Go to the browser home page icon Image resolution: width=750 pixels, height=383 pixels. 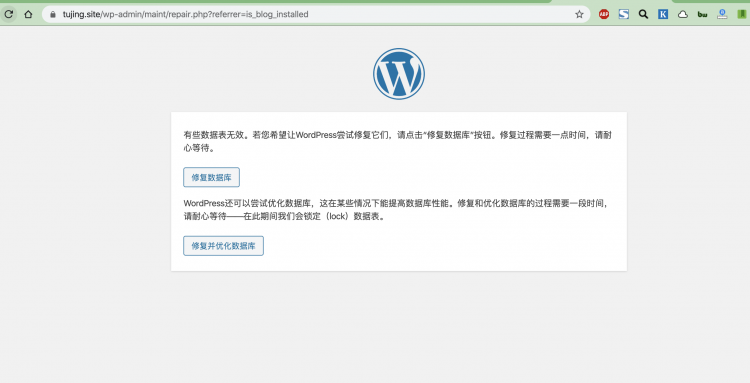[28, 14]
